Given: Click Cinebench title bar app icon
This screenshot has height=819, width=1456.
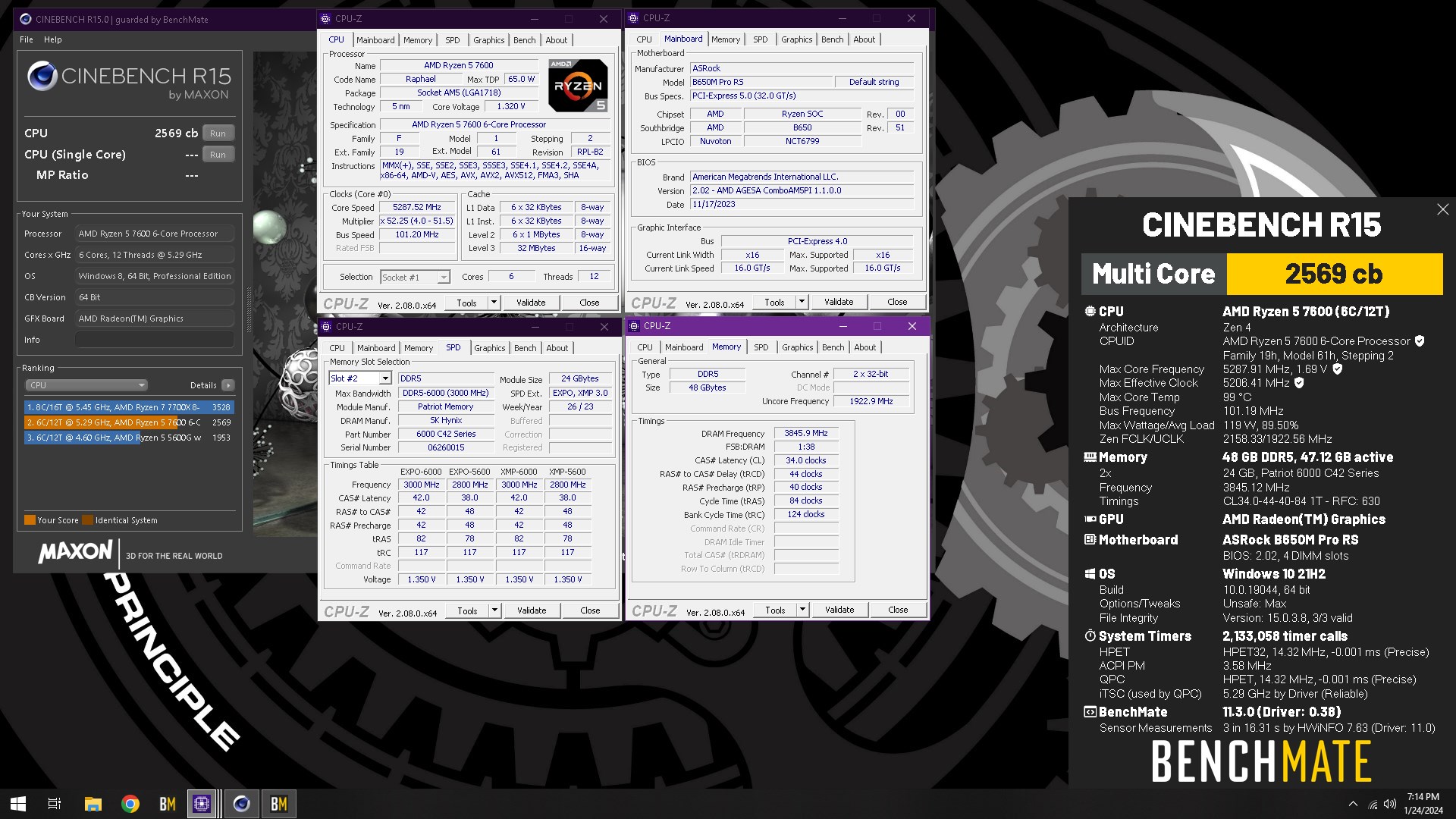Looking at the screenshot, I should 25,19.
